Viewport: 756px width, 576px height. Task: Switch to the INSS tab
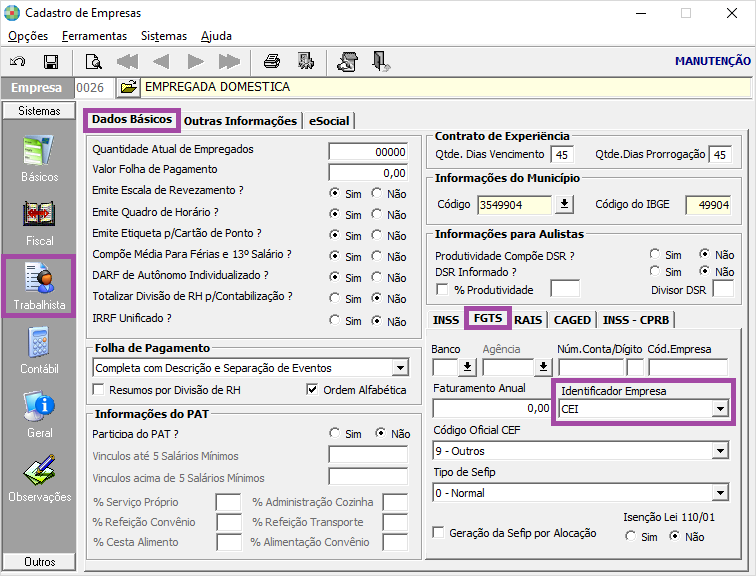446,320
